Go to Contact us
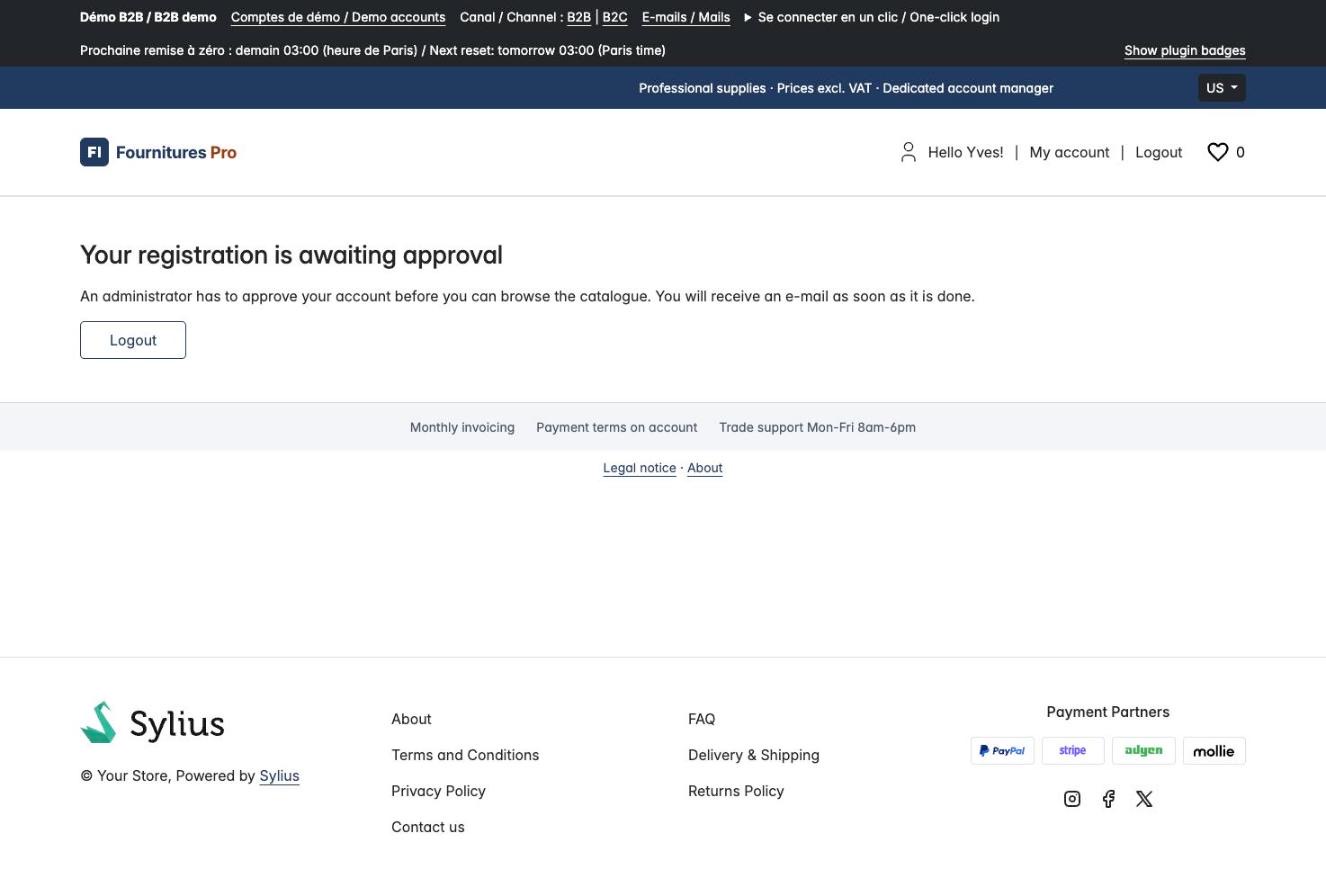The height and width of the screenshot is (896, 1326). [428, 827]
